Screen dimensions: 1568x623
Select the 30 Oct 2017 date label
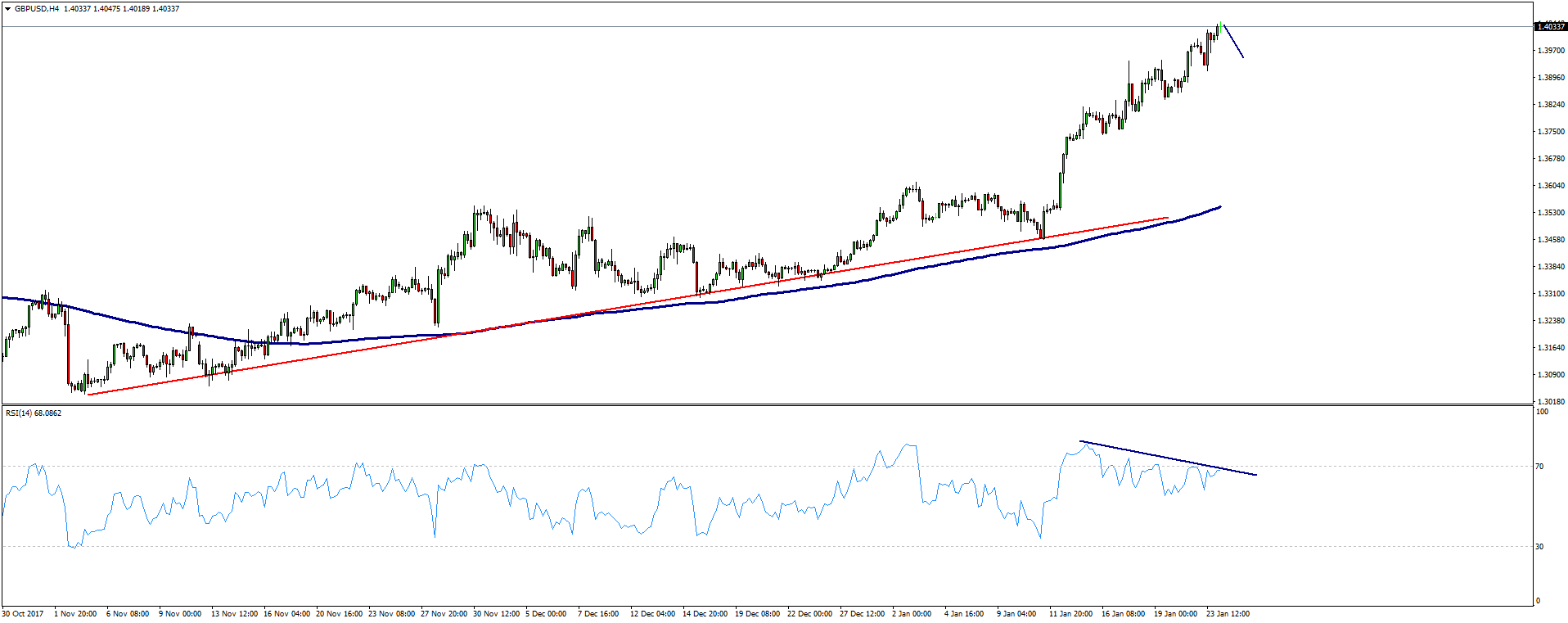coord(23,614)
